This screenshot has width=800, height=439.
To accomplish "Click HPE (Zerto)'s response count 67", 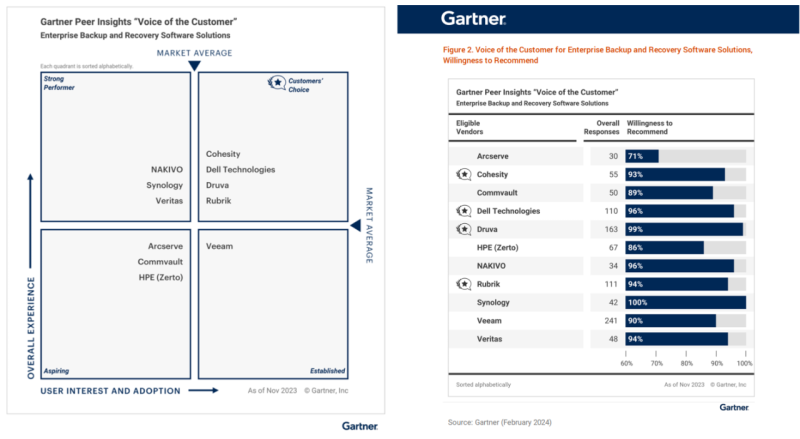I will tap(613, 248).
